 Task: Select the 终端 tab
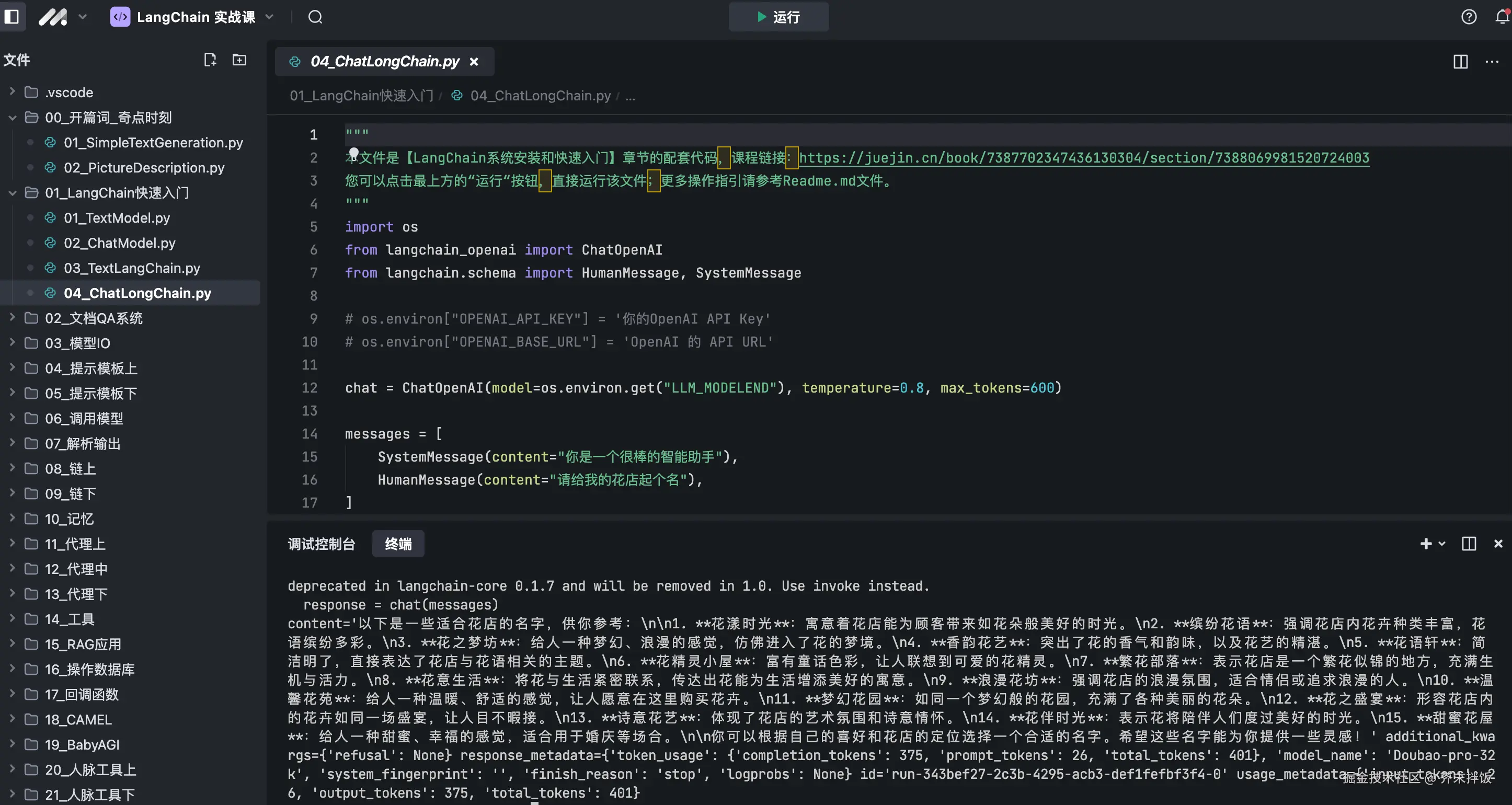pyautogui.click(x=398, y=543)
